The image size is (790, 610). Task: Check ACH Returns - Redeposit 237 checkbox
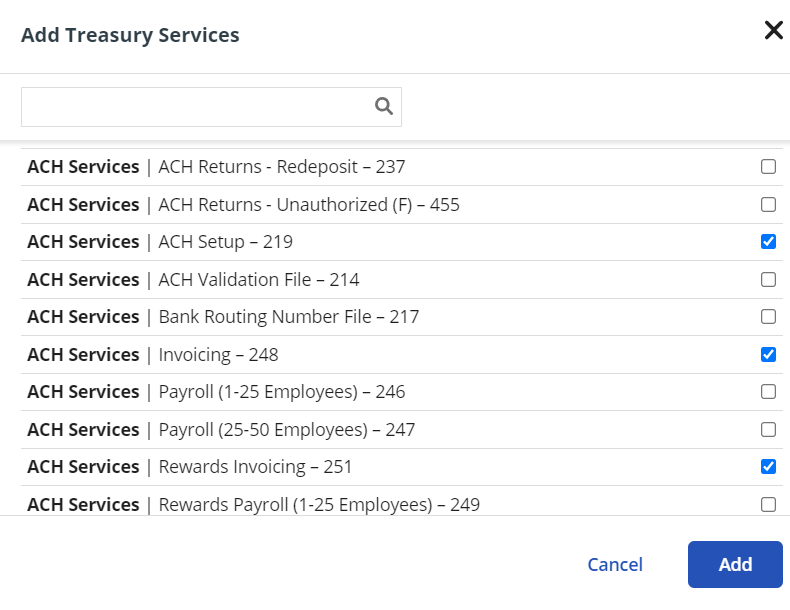pyautogui.click(x=768, y=167)
